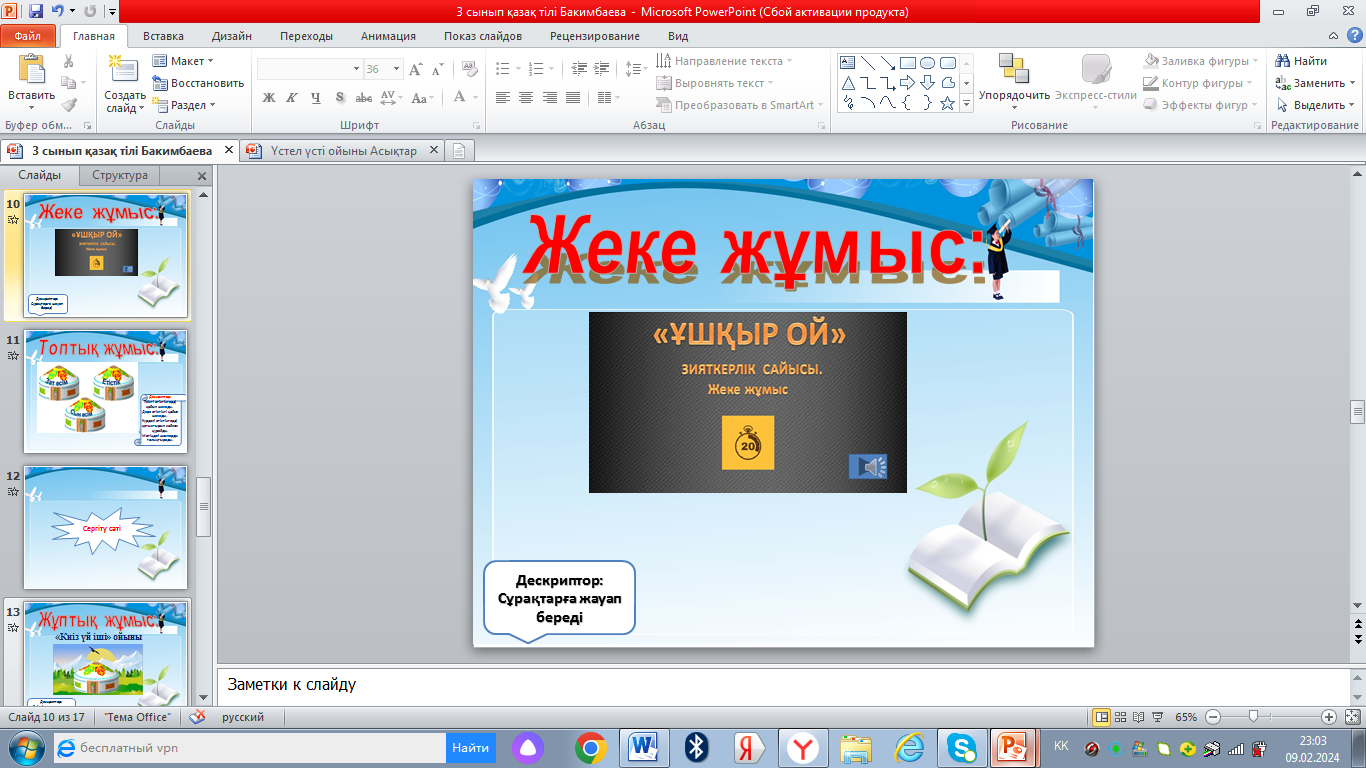This screenshot has width=1366, height=768.
Task: Switch to the Структура pane tab
Action: (x=120, y=175)
